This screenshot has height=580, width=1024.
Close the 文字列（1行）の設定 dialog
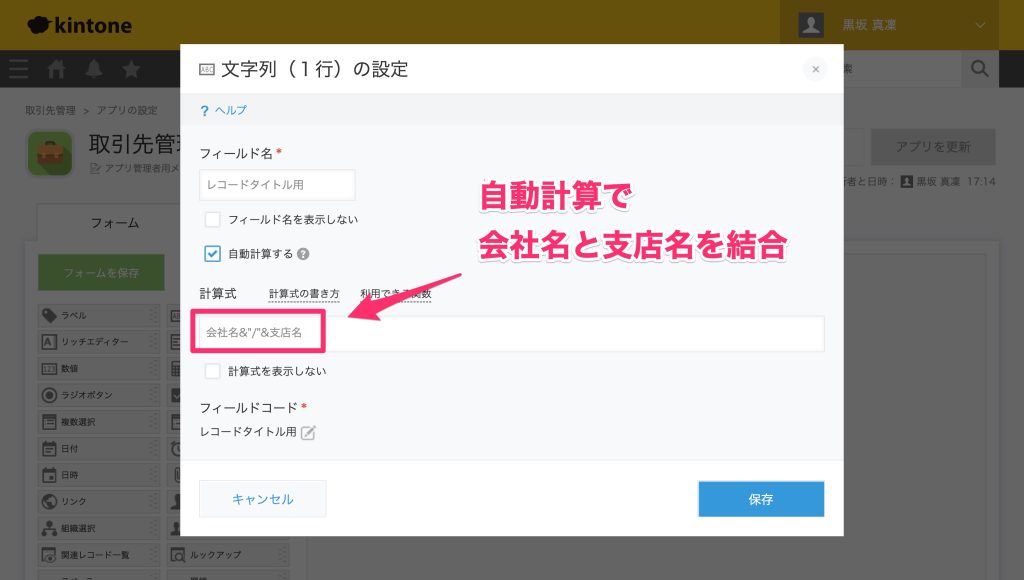815,69
